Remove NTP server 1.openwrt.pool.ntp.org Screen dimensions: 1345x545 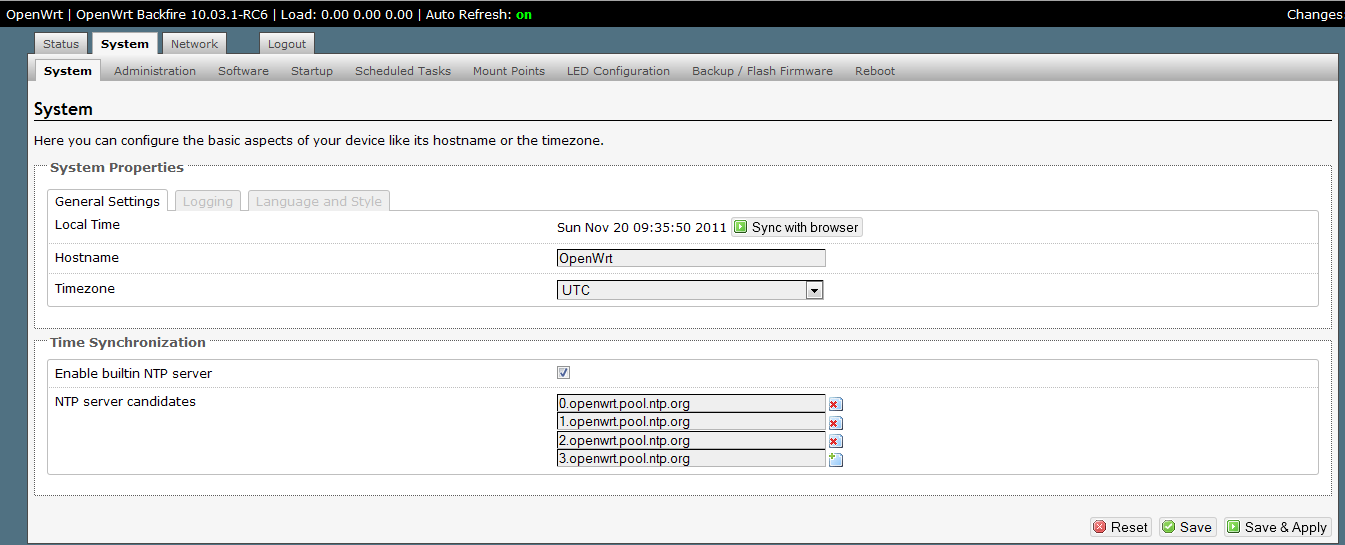(836, 423)
